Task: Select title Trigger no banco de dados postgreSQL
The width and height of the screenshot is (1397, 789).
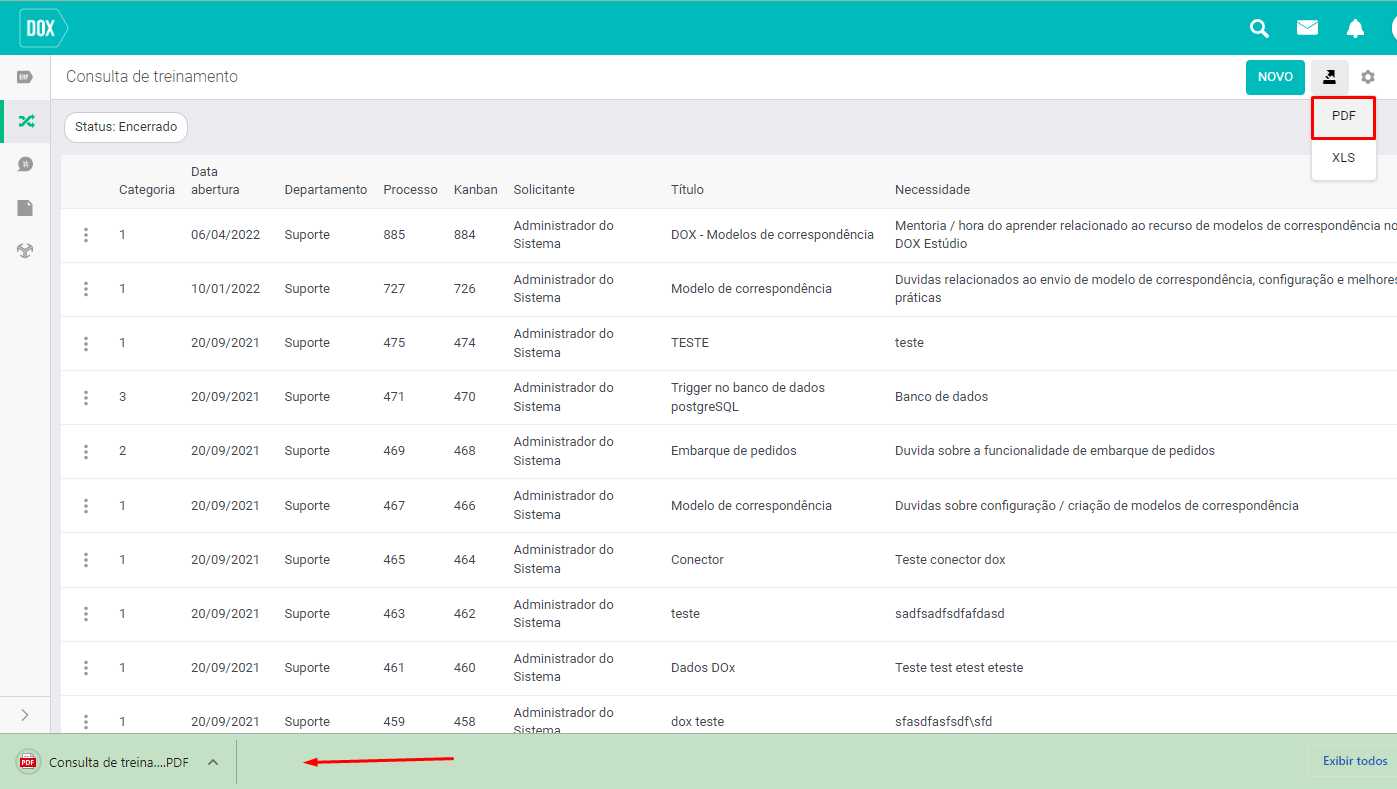Action: pyautogui.click(x=748, y=397)
